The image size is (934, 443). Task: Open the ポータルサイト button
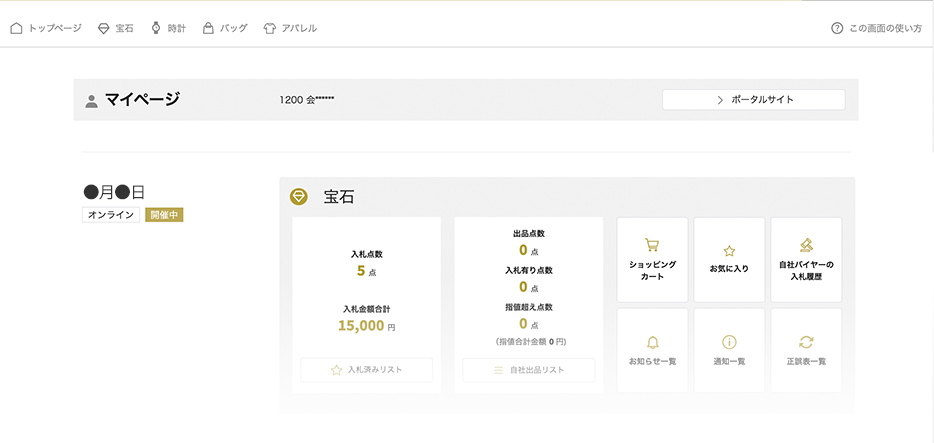[753, 100]
